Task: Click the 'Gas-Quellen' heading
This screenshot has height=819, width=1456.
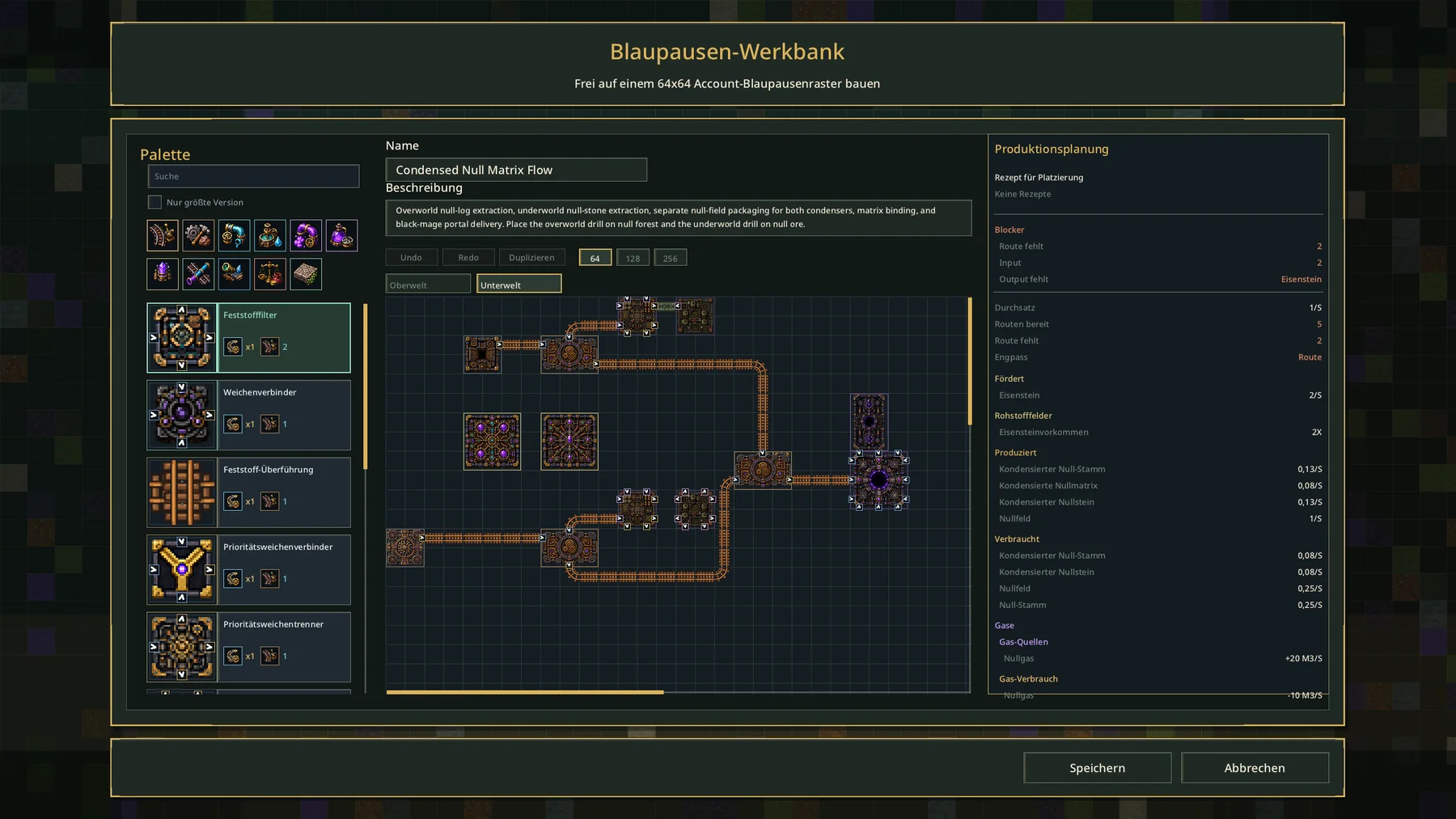Action: pyautogui.click(x=1023, y=642)
